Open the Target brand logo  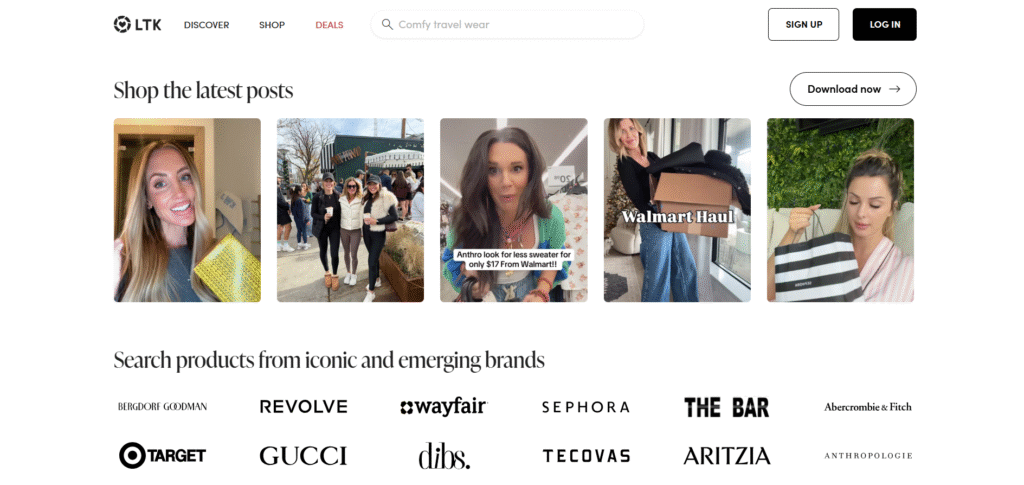tap(163, 455)
